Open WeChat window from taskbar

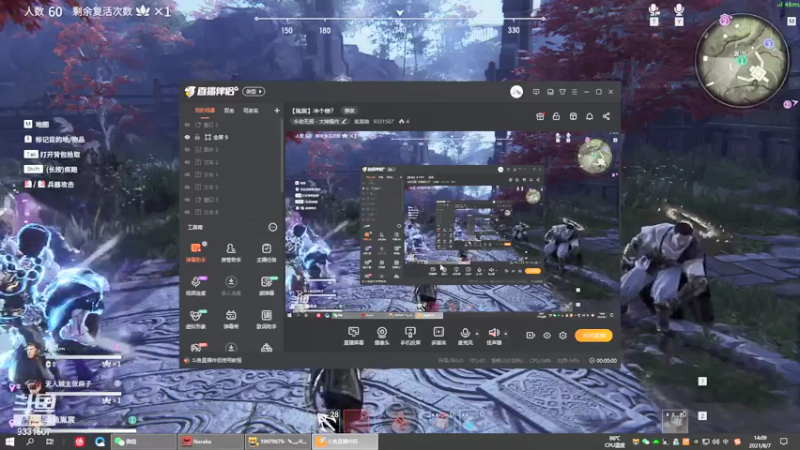click(x=143, y=442)
